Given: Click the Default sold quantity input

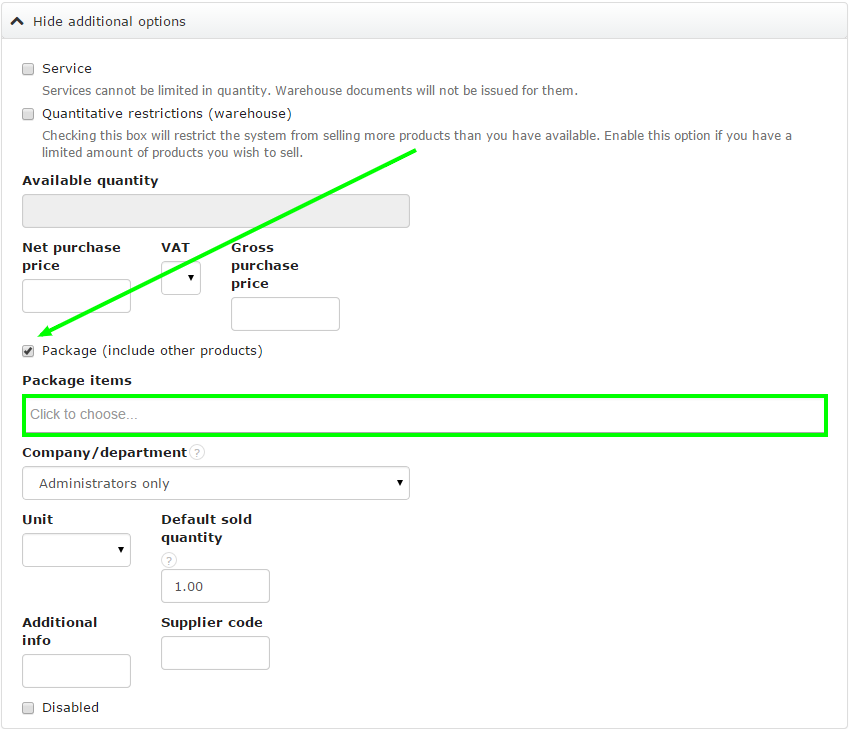Looking at the screenshot, I should pyautogui.click(x=215, y=586).
